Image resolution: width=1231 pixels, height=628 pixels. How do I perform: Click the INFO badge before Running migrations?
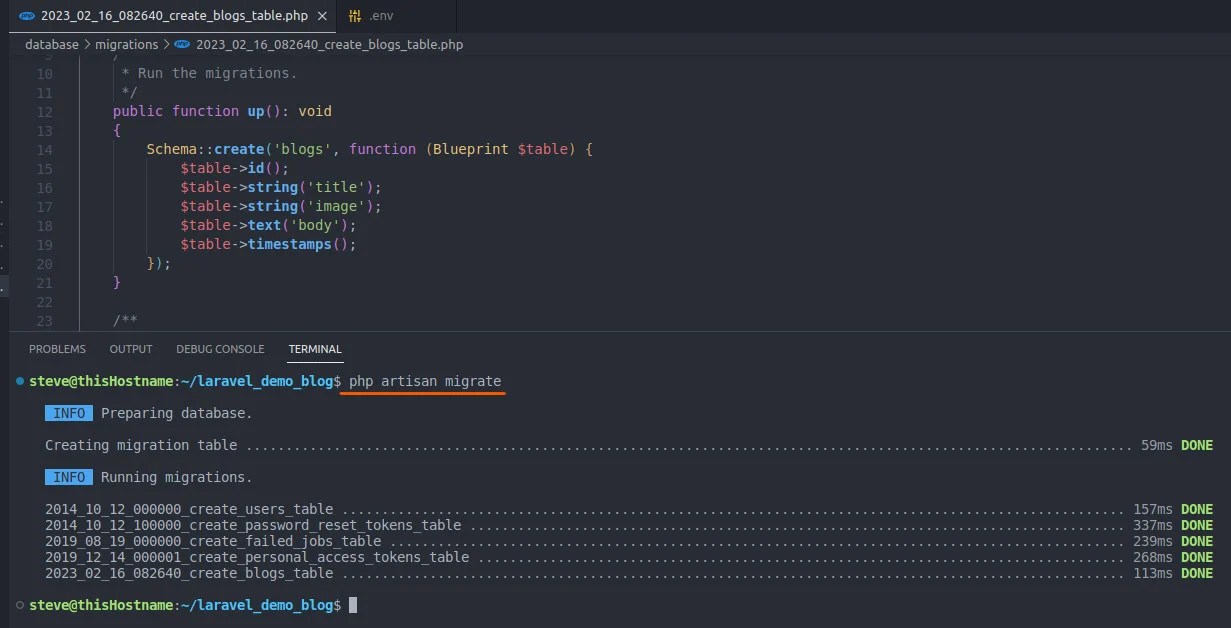[68, 477]
